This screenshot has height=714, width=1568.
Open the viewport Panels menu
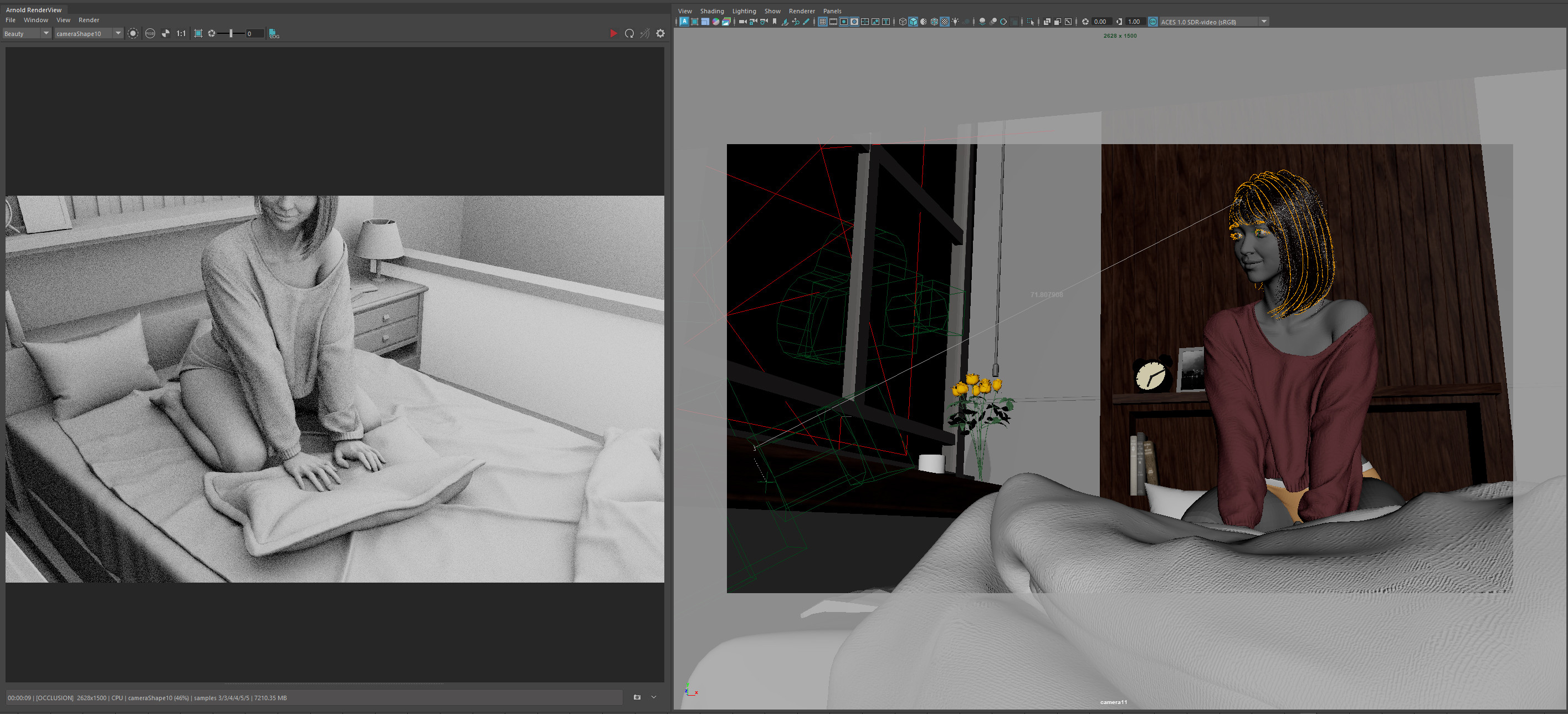[x=832, y=11]
